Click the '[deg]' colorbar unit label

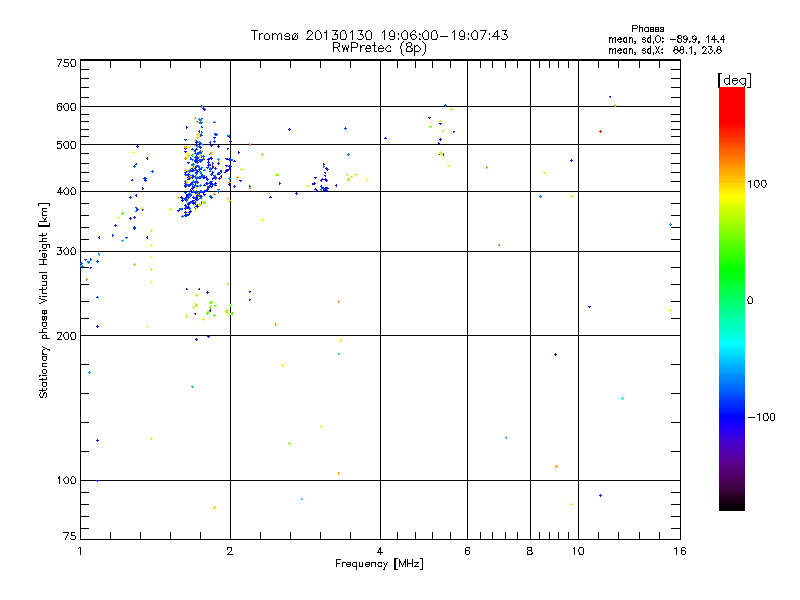coord(734,80)
